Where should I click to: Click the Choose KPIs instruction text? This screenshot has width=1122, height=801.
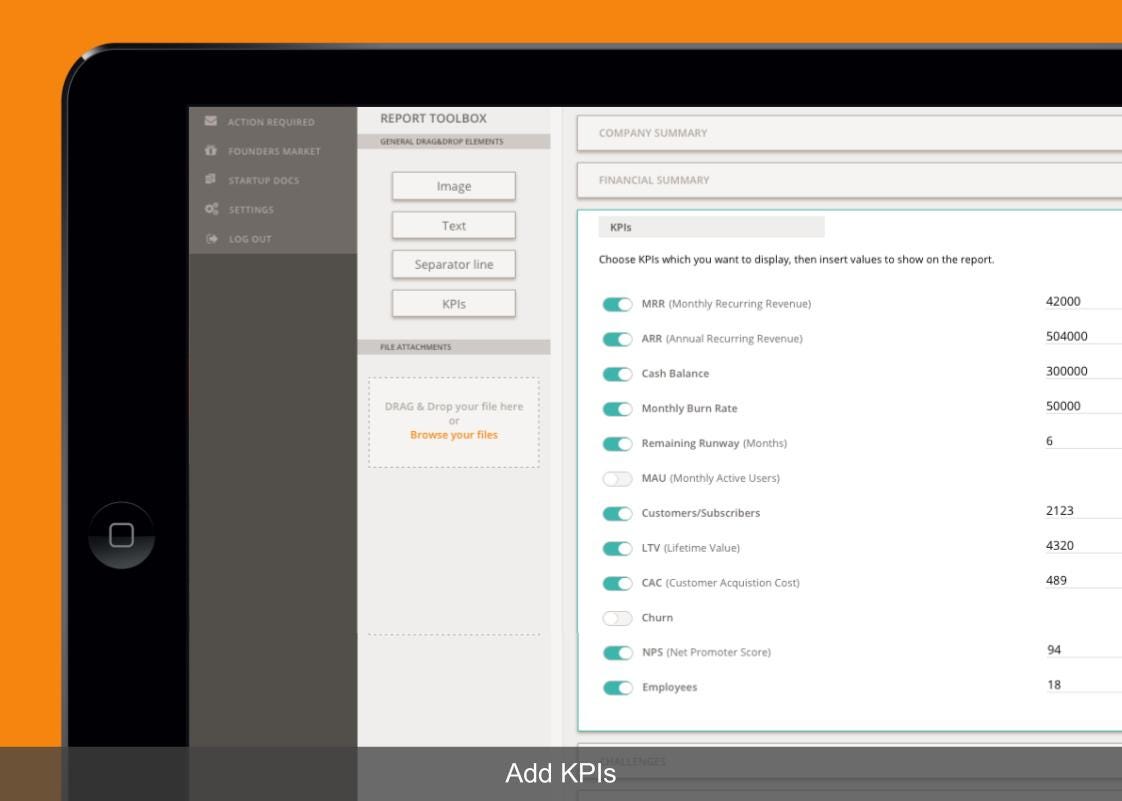click(x=796, y=259)
